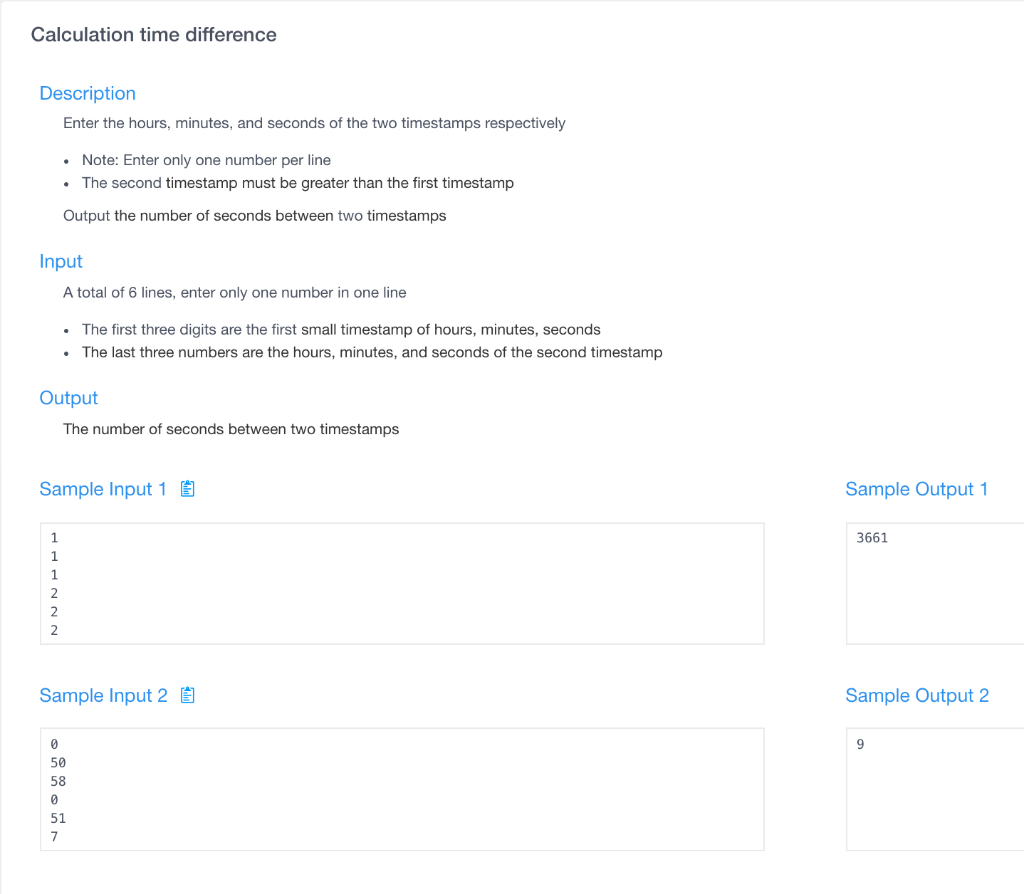The height and width of the screenshot is (894, 1024).
Task: Click the 9 value in Sample Output 2
Action: [860, 744]
